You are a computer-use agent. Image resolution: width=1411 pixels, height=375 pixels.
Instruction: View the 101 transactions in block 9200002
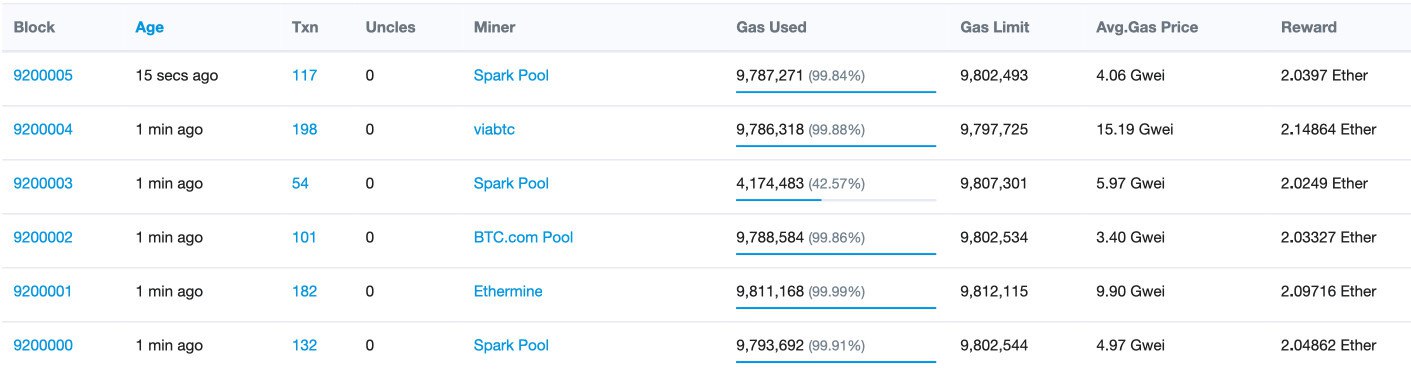point(304,237)
